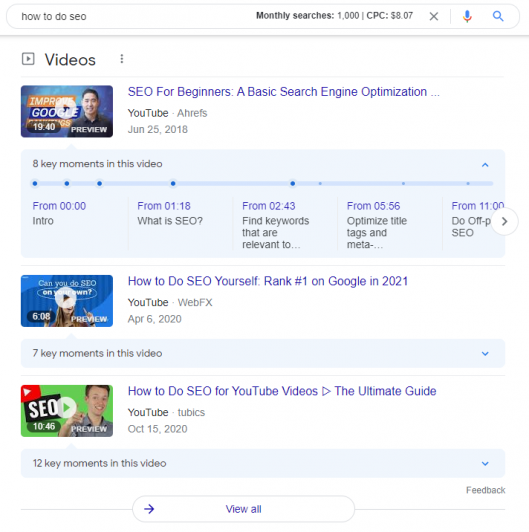
Task: Start voice search with the microphone icon
Action: [467, 16]
